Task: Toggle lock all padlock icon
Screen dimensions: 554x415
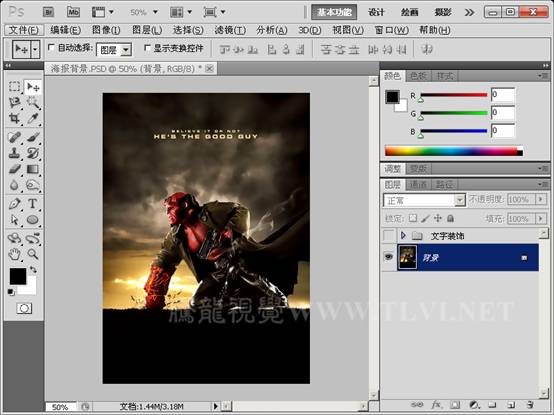Action: 450,218
